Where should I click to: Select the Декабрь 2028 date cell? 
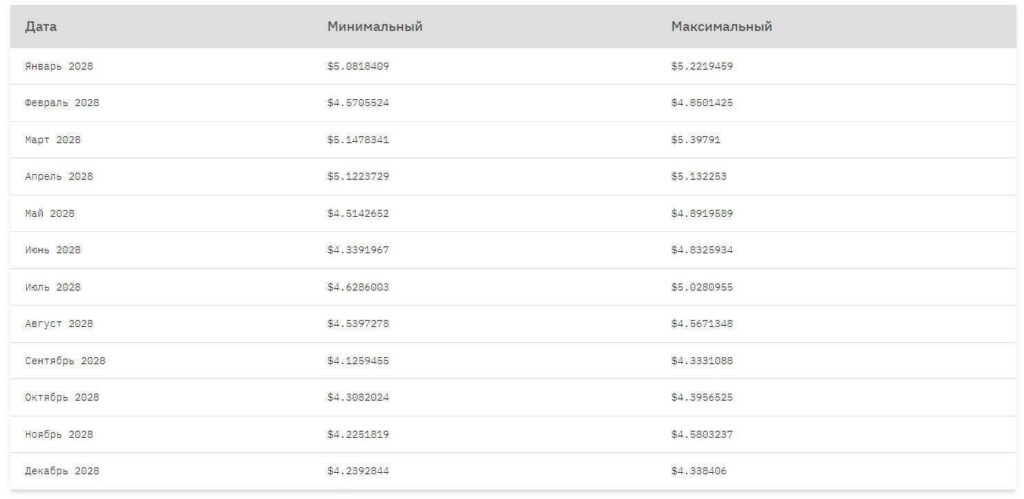[x=62, y=471]
